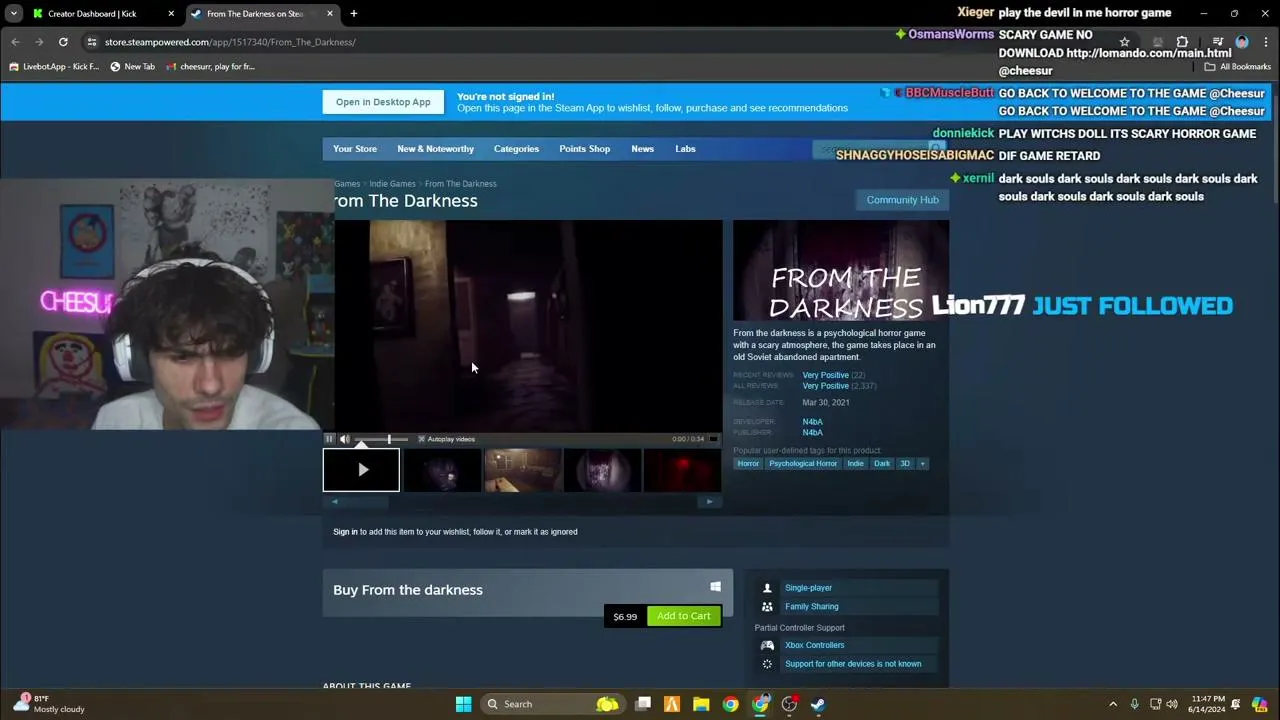This screenshot has height=720, width=1280.
Task: Open the Windows Start menu
Action: click(463, 704)
